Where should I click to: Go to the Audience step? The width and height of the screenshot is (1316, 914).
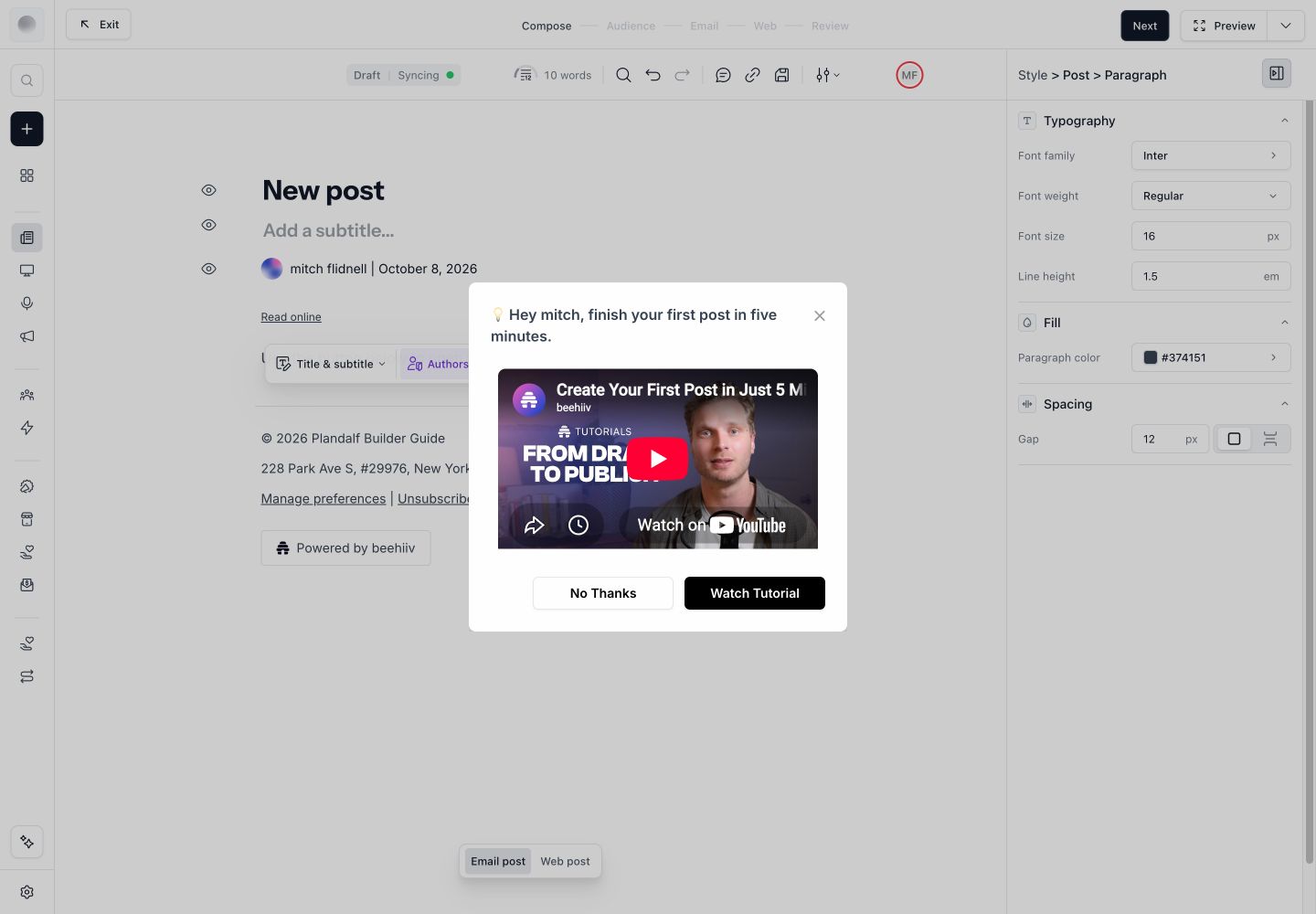pos(631,26)
